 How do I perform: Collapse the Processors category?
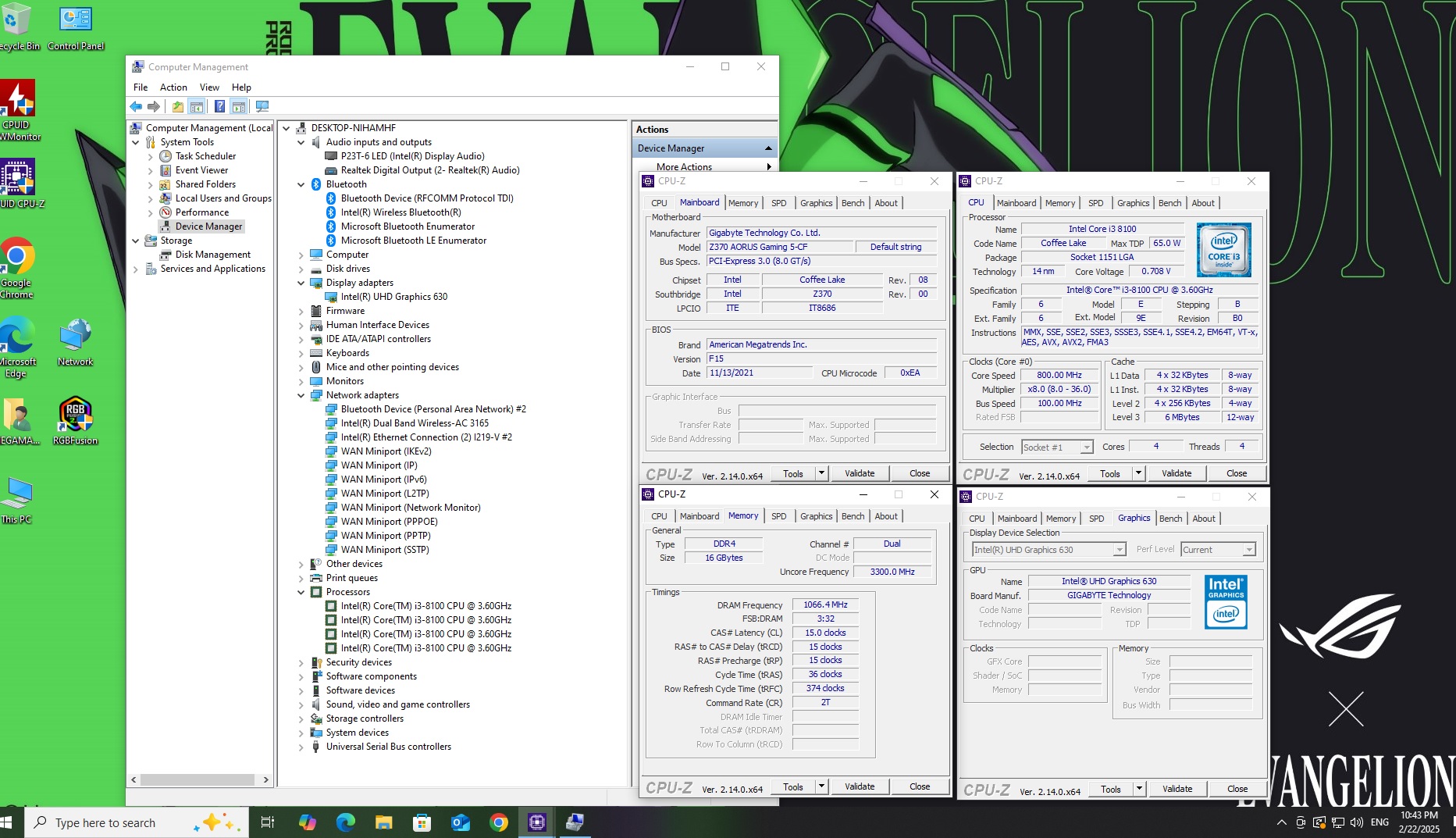pyautogui.click(x=301, y=593)
